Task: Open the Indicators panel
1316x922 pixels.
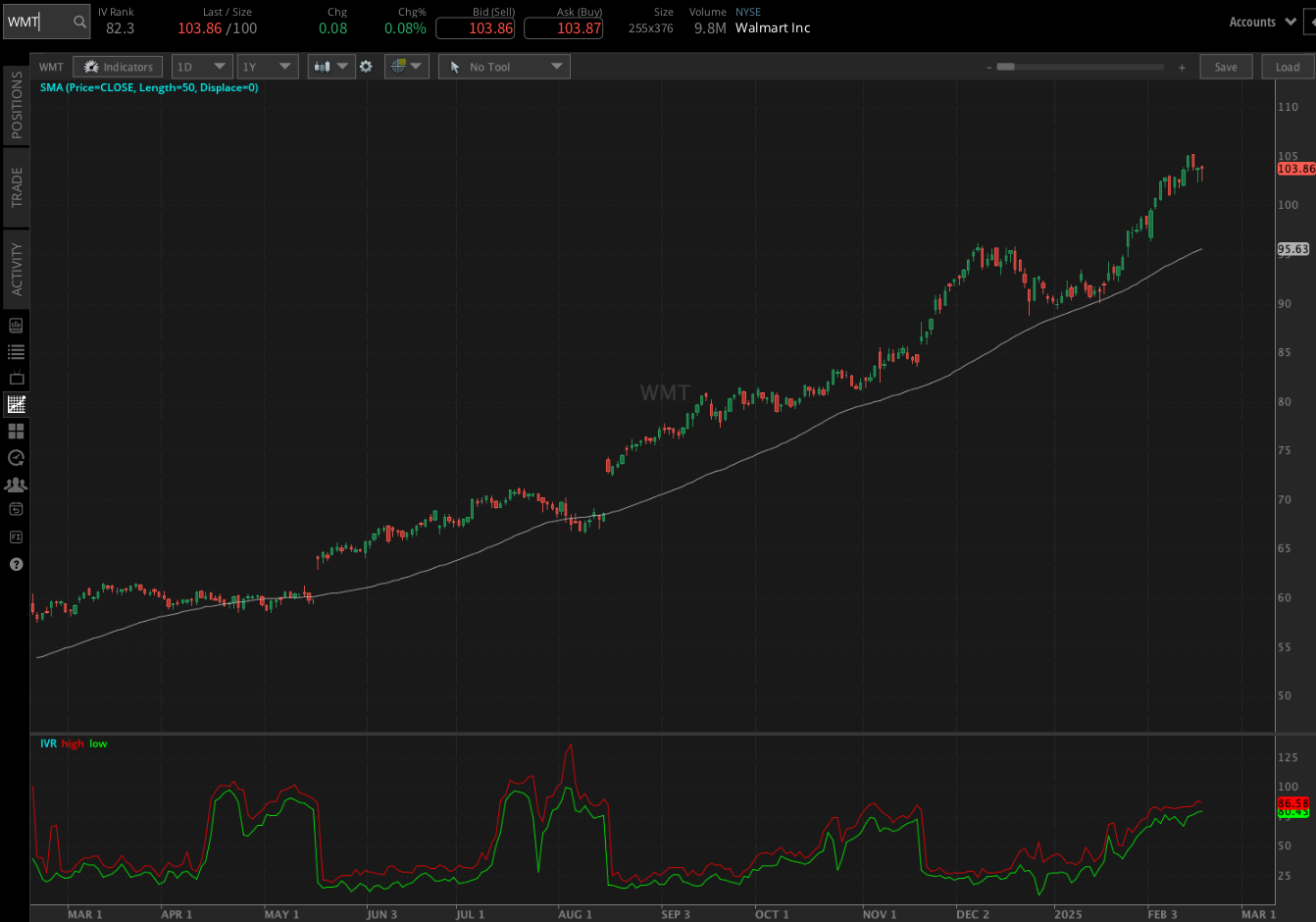Action: coord(119,67)
